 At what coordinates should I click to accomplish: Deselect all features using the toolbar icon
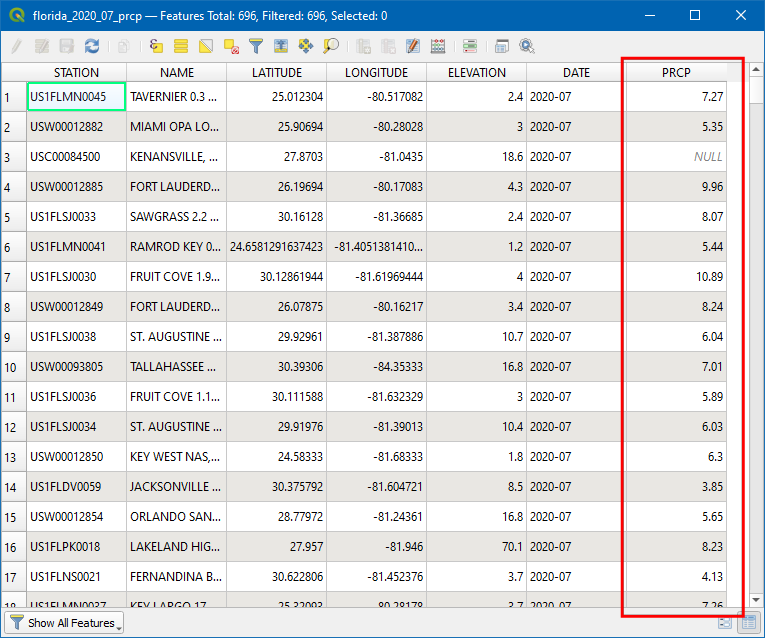click(x=231, y=46)
